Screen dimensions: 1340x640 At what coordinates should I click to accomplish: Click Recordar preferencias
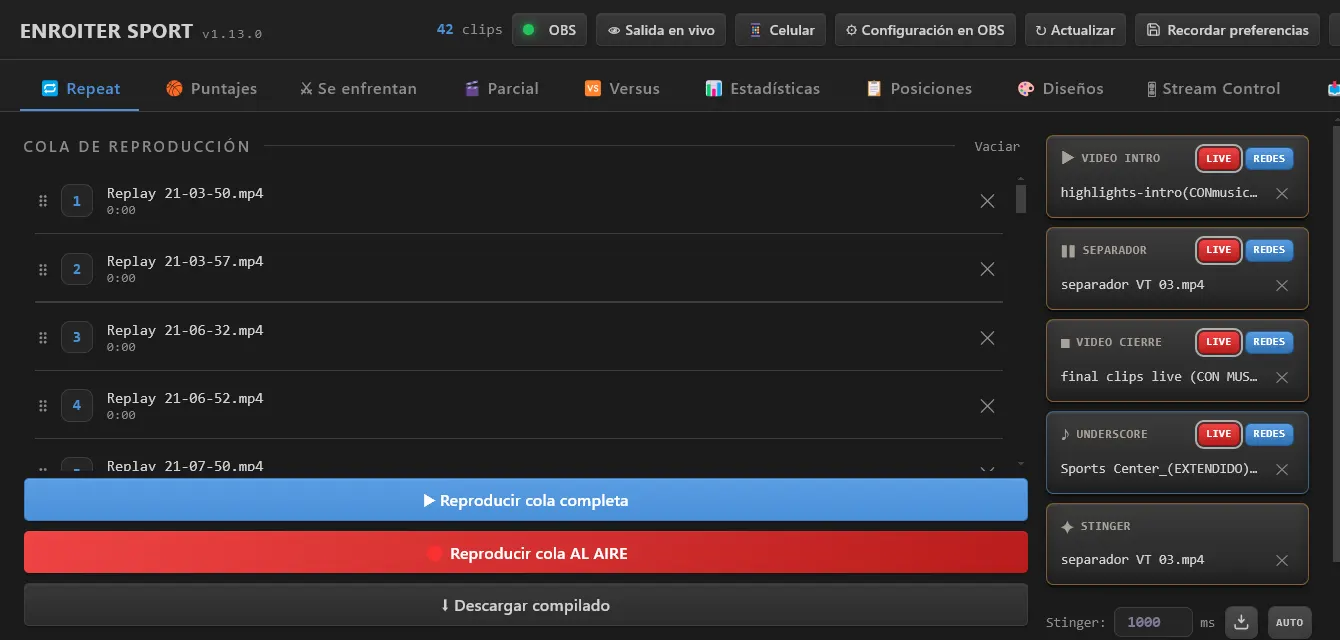[1228, 30]
